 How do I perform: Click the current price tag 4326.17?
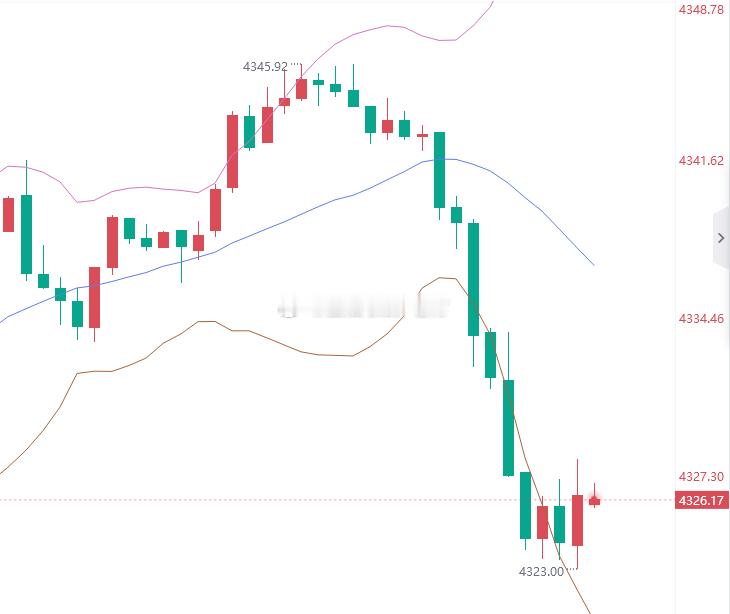click(x=702, y=500)
